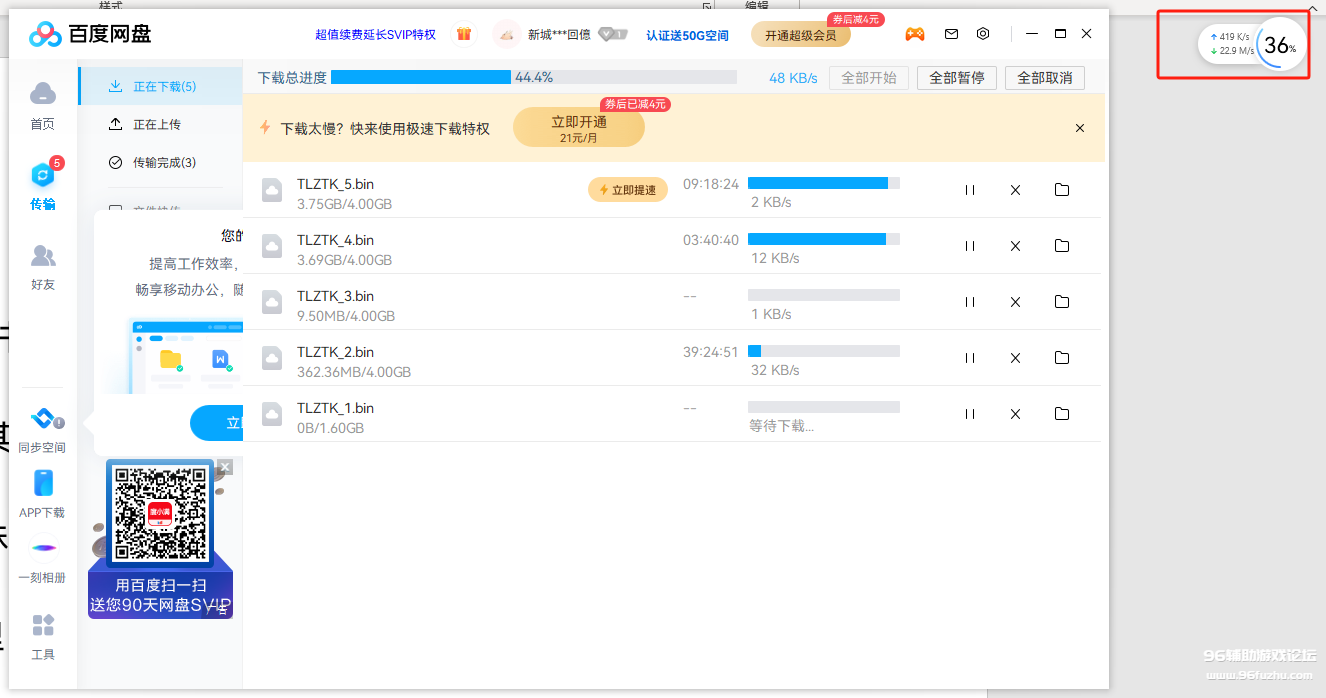Click the user avatar picture
Image resolution: width=1326 pixels, height=698 pixels.
click(x=507, y=34)
